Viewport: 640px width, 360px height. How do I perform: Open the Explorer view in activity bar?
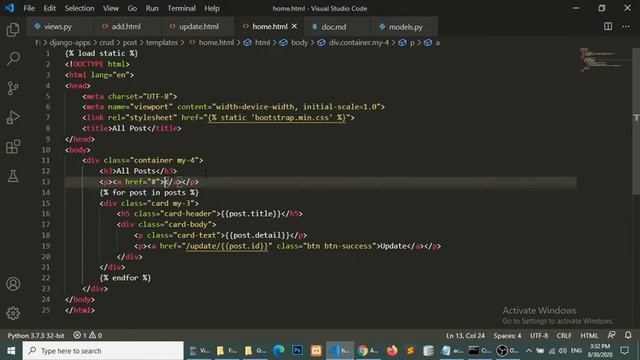(x=13, y=29)
